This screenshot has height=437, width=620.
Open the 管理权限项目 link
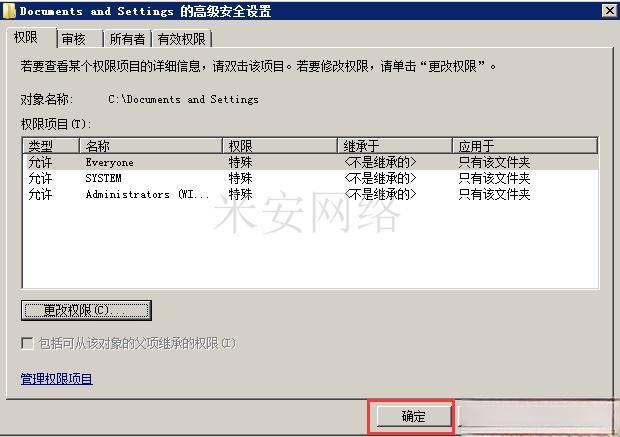click(57, 378)
